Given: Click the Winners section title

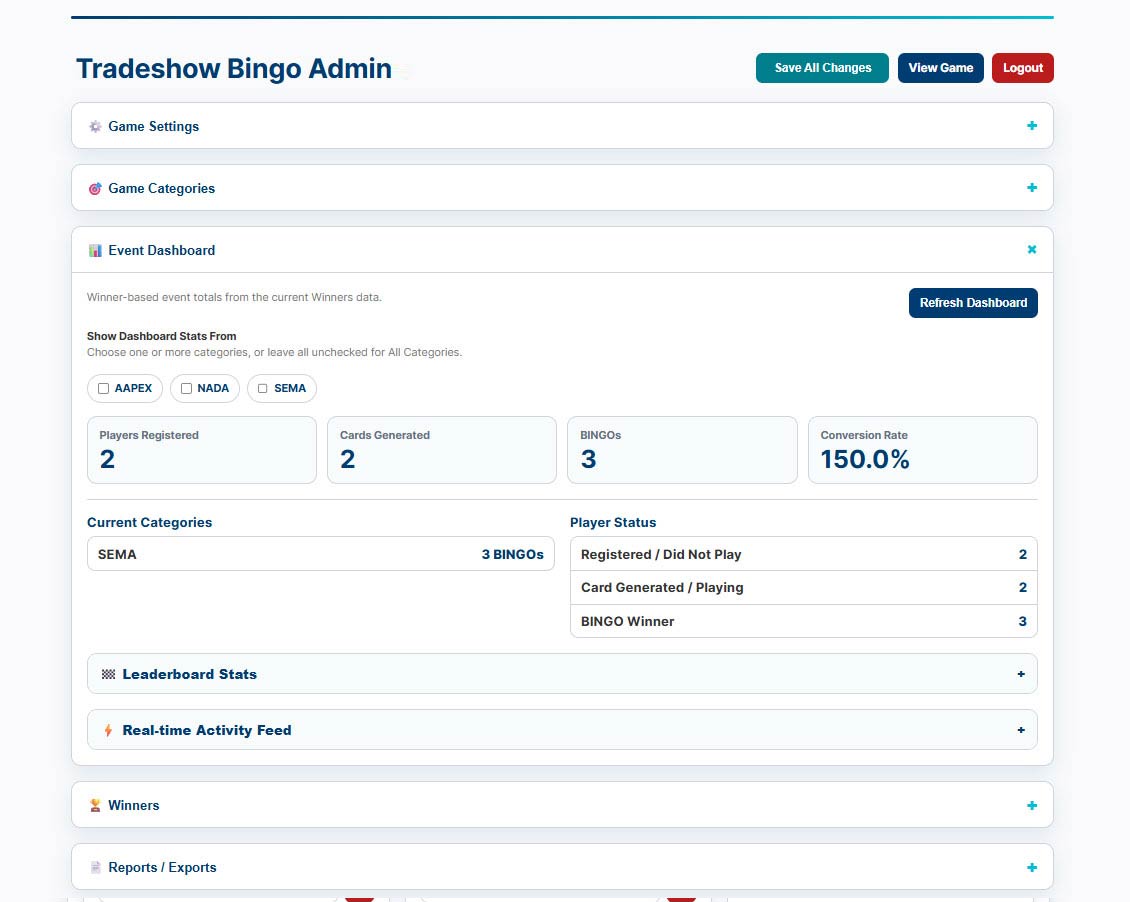Looking at the screenshot, I should click(x=134, y=805).
